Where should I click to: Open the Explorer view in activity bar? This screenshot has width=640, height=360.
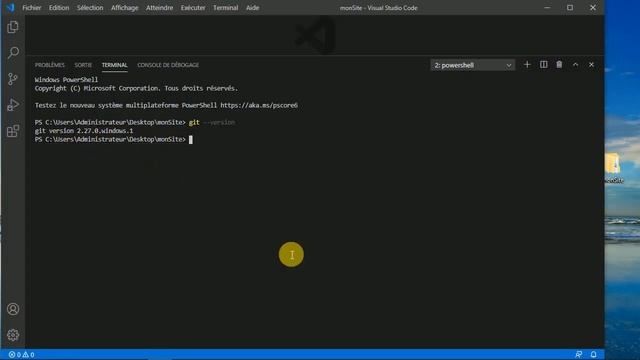coord(13,27)
